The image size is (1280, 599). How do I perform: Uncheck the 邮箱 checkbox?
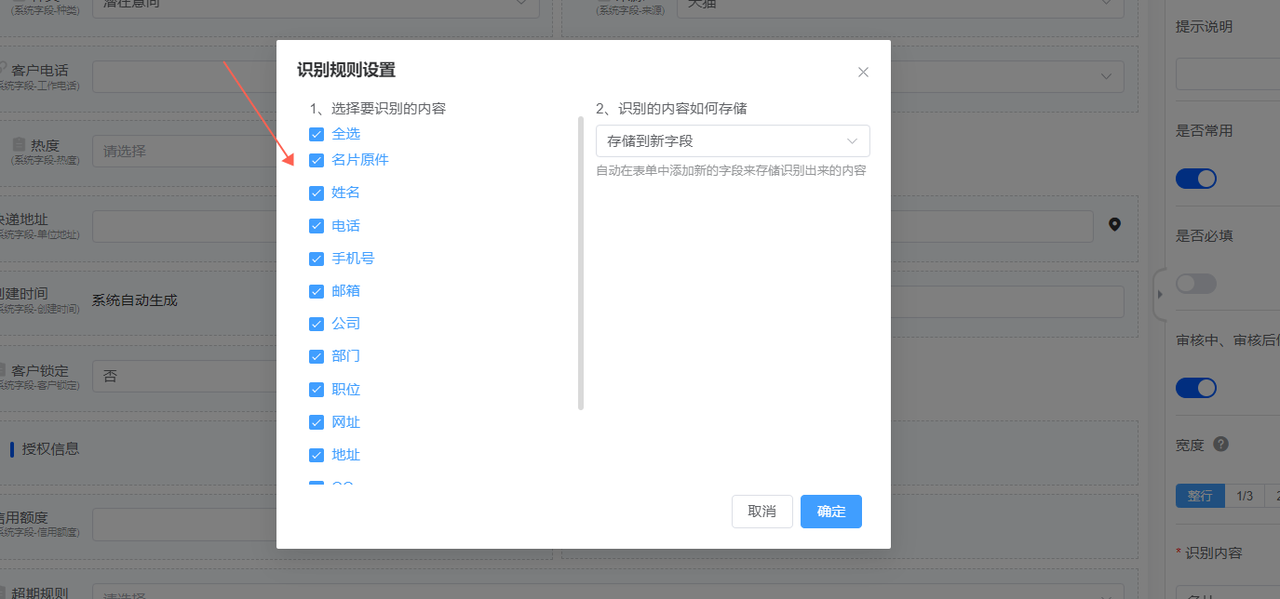coord(316,291)
